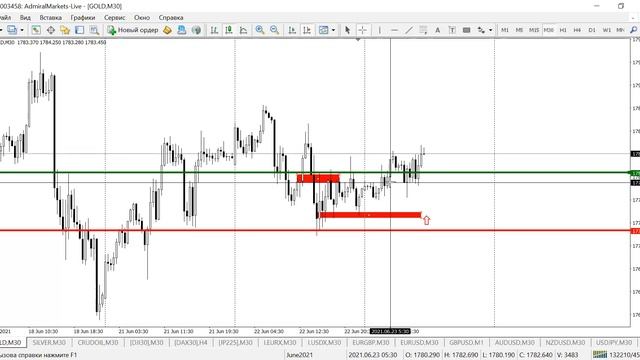Switch timeframe to W1

(x=607, y=30)
